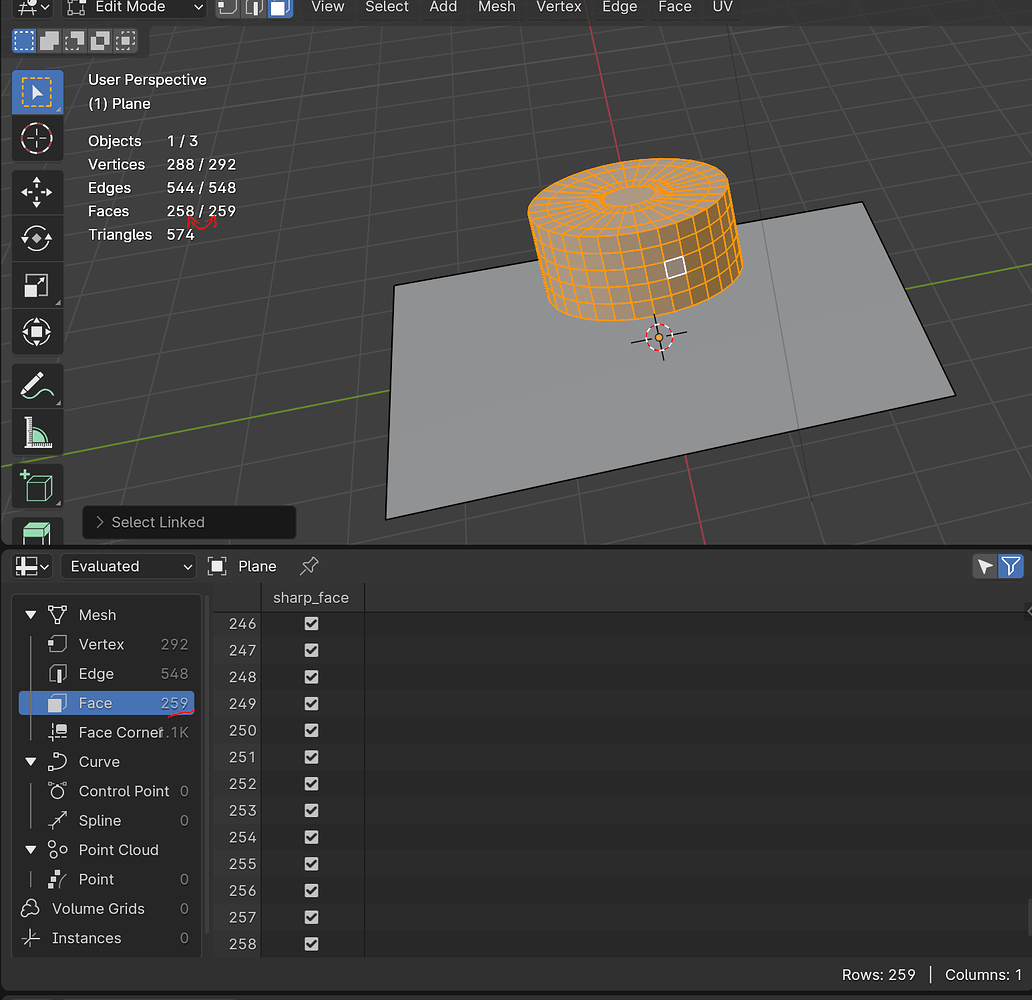
Task: Open the UV menu
Action: pos(723,7)
